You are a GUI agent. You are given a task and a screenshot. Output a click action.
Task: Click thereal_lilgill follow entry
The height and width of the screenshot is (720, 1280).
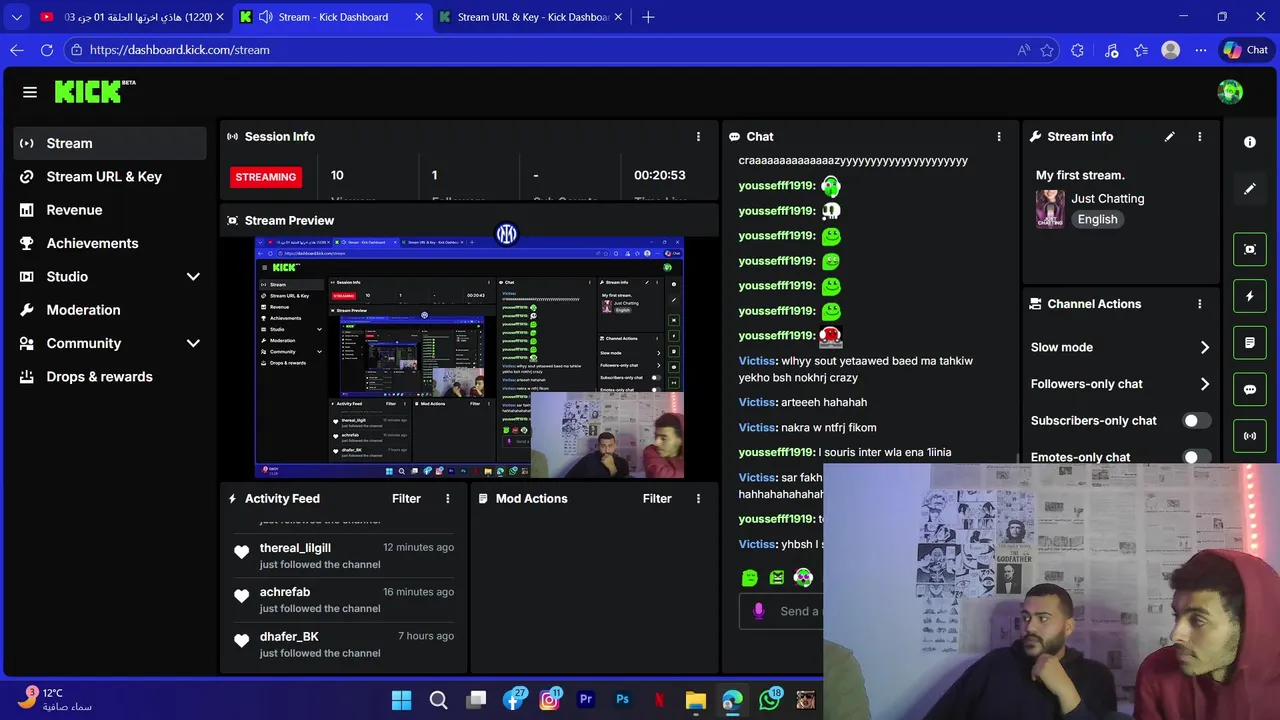click(344, 556)
